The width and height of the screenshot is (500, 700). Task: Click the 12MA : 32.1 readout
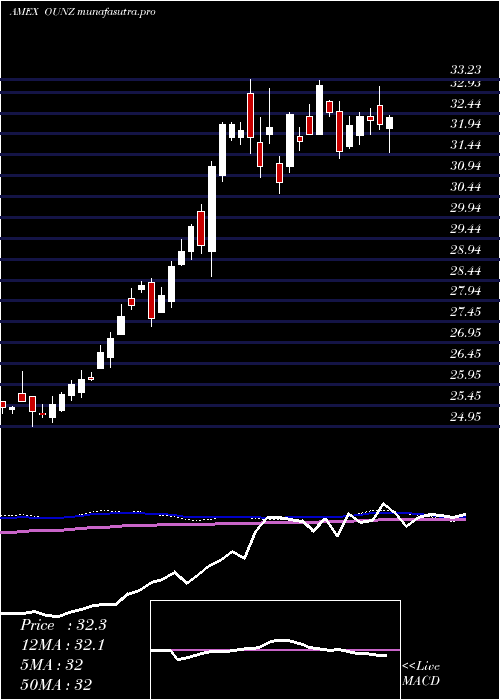62,645
